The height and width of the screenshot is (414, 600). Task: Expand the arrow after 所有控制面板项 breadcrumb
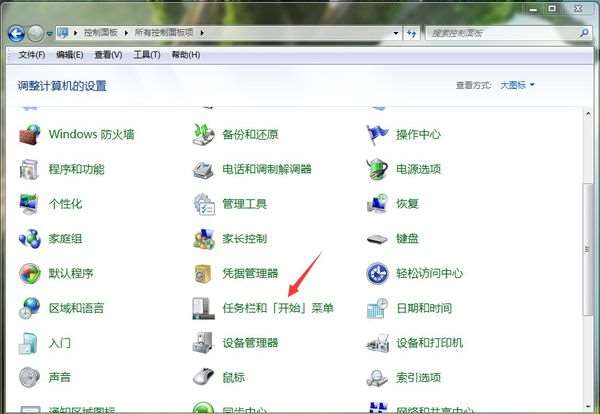(202, 33)
